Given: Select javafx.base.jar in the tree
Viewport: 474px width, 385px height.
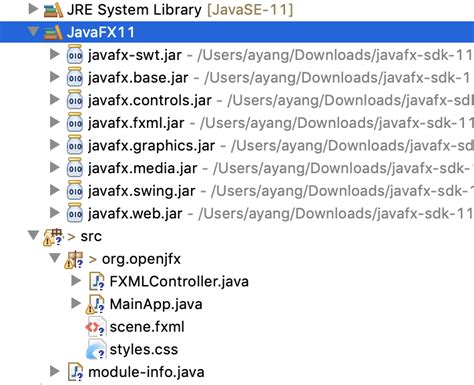Looking at the screenshot, I should pos(138,78).
